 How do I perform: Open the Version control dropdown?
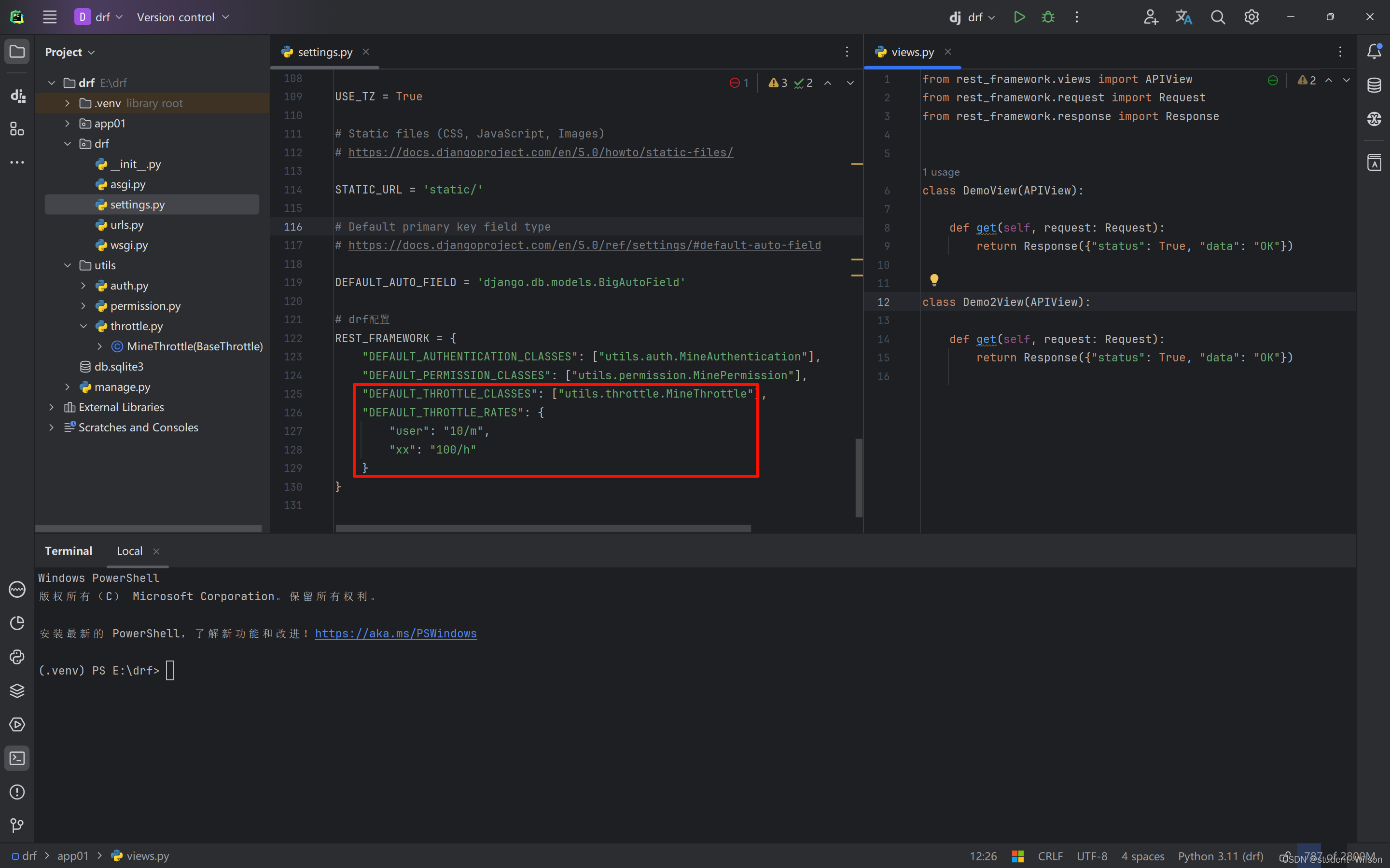182,17
